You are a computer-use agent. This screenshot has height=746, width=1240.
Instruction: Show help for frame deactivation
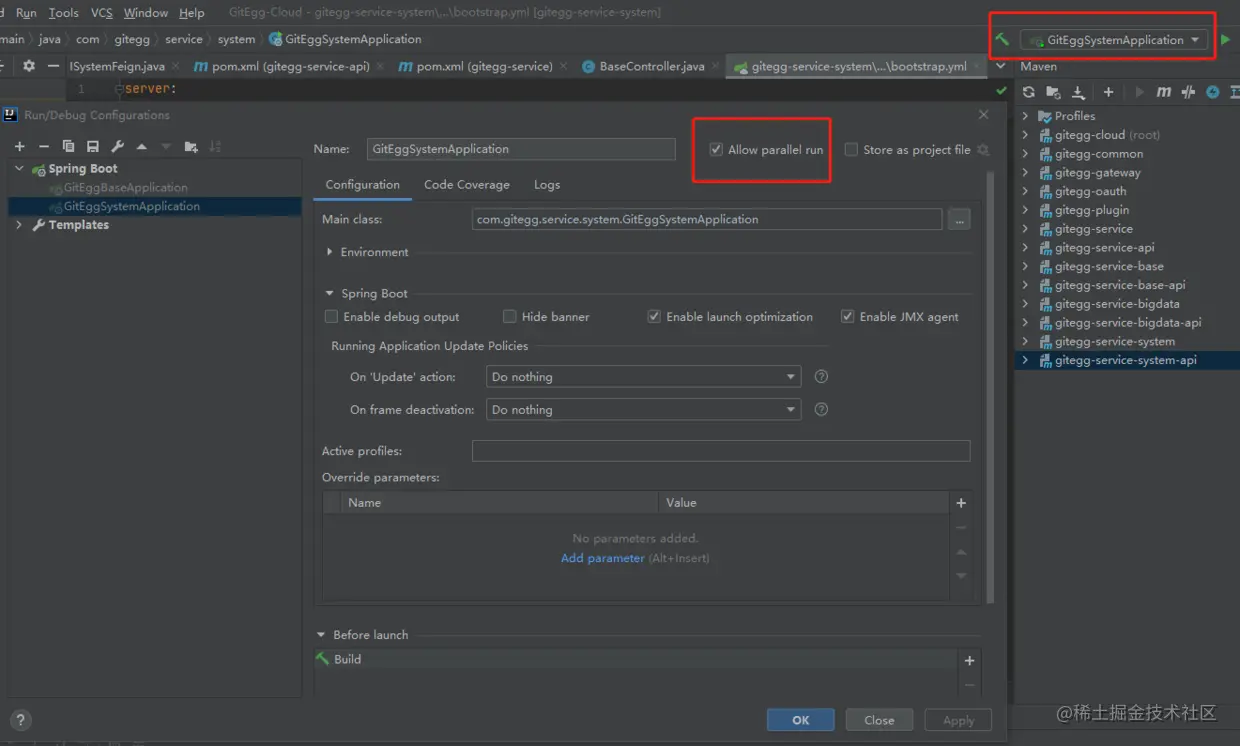click(x=821, y=409)
